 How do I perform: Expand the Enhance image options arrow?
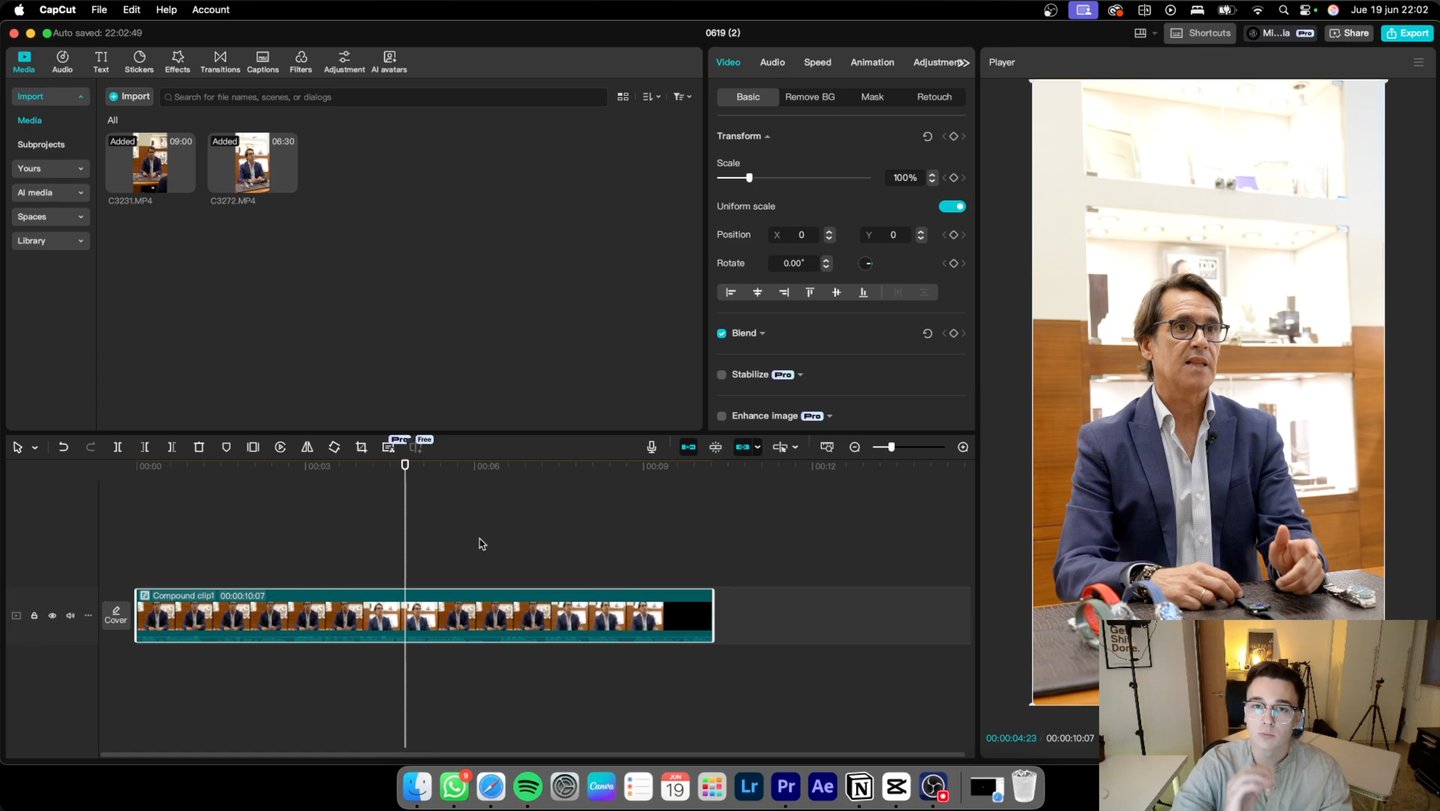tap(830, 416)
